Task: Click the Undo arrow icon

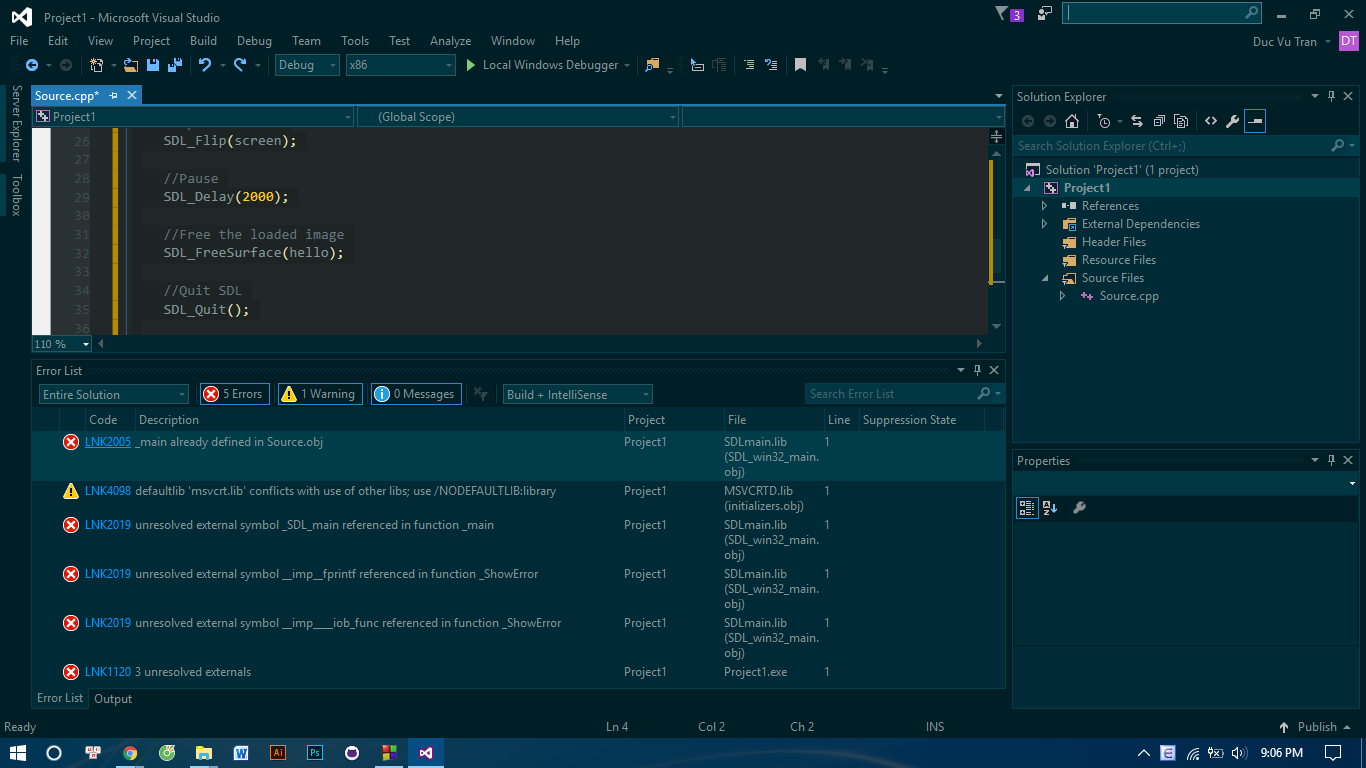Action: (x=204, y=65)
